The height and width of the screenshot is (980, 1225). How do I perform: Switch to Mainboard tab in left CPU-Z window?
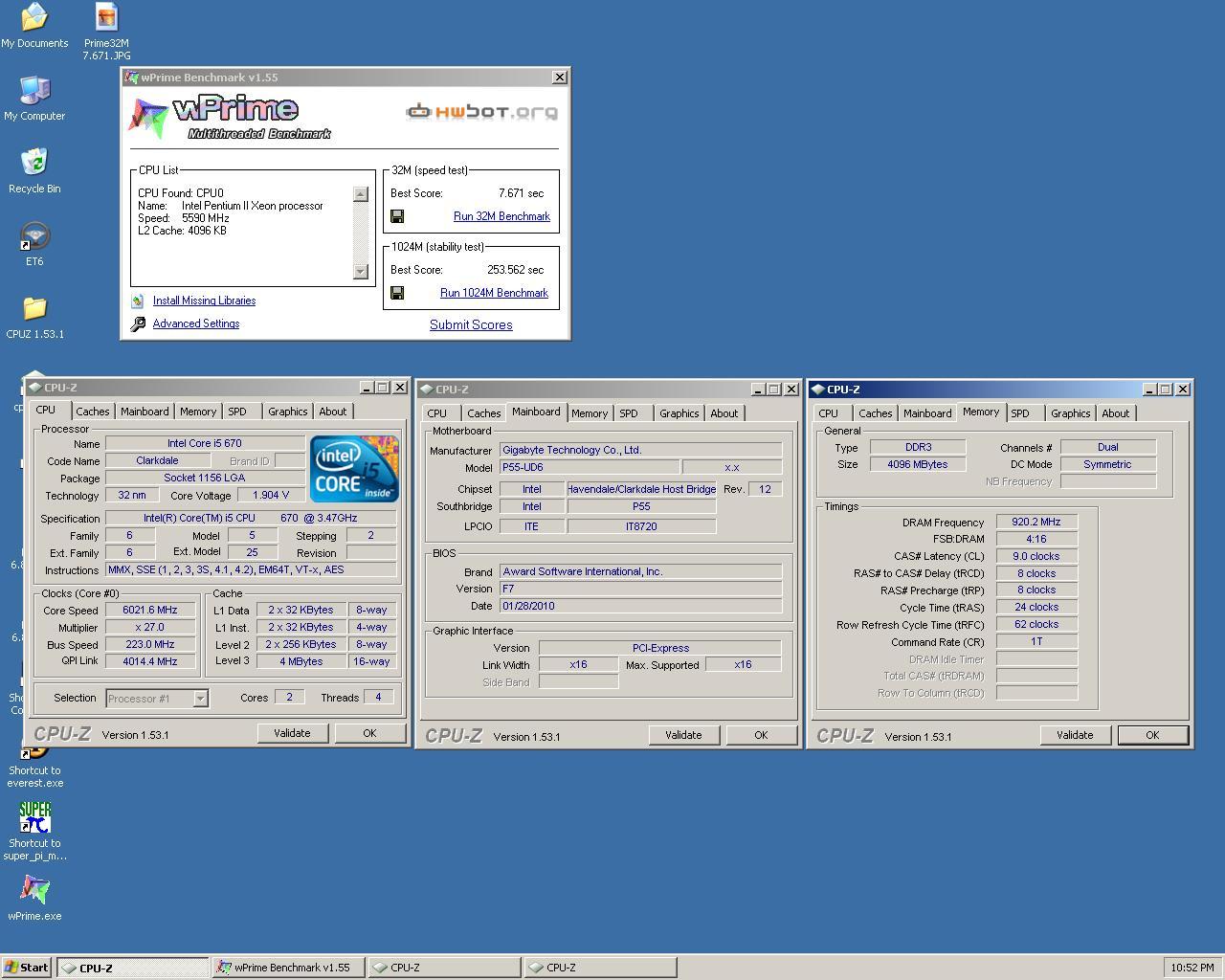coord(145,412)
